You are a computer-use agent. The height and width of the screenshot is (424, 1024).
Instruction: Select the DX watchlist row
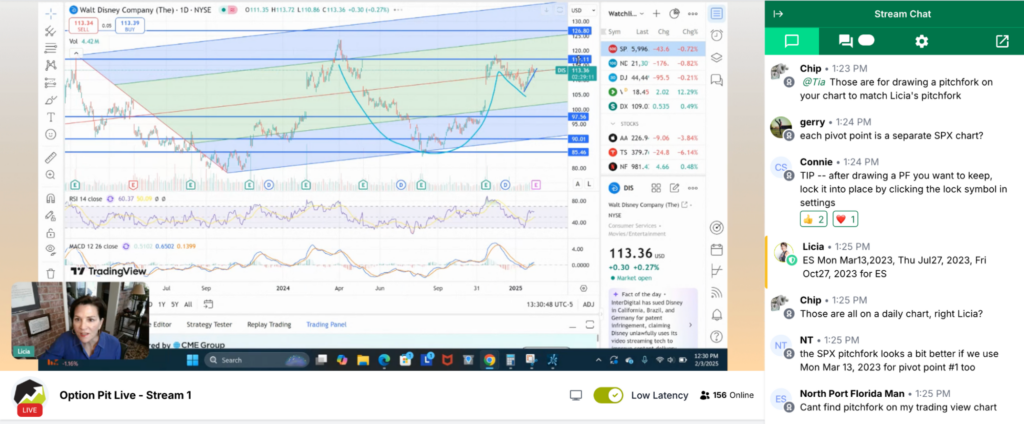pyautogui.click(x=653, y=106)
